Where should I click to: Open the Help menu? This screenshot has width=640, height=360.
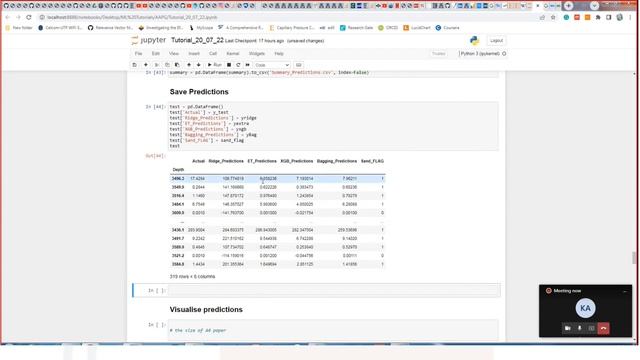[x=279, y=53]
